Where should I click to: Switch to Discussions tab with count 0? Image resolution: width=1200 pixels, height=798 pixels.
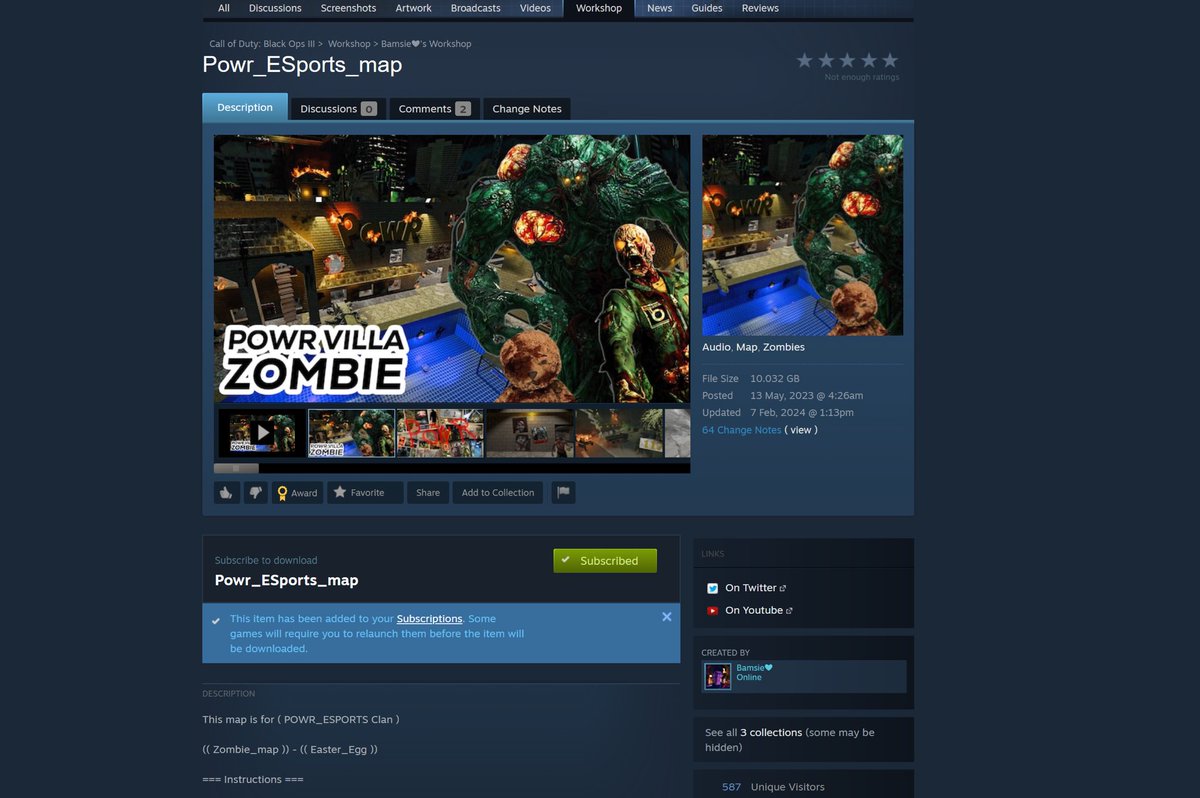pos(338,108)
